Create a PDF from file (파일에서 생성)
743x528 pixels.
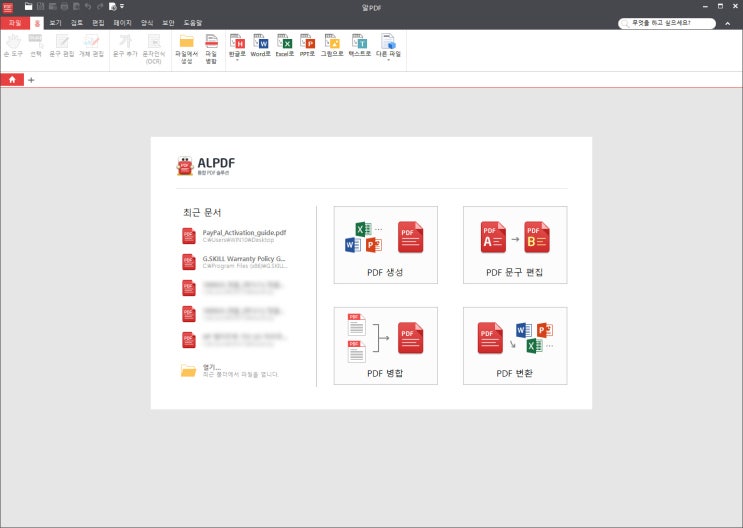click(187, 49)
